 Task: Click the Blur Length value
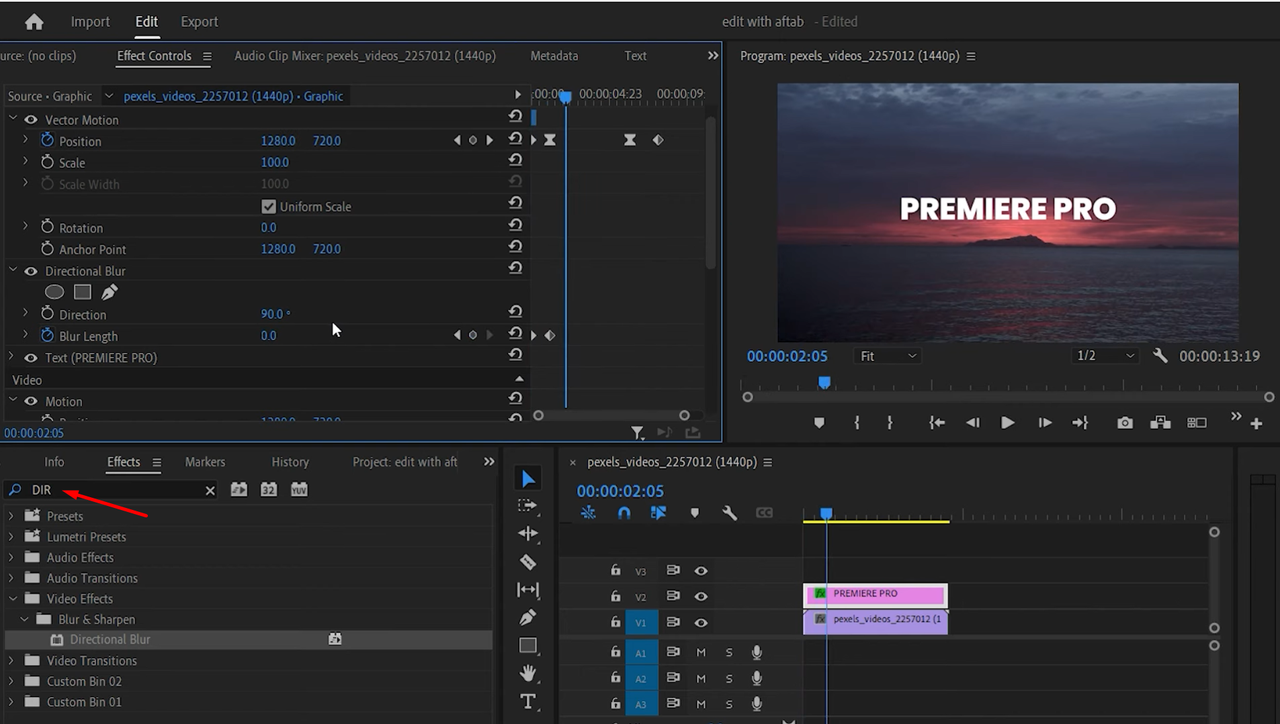[268, 336]
